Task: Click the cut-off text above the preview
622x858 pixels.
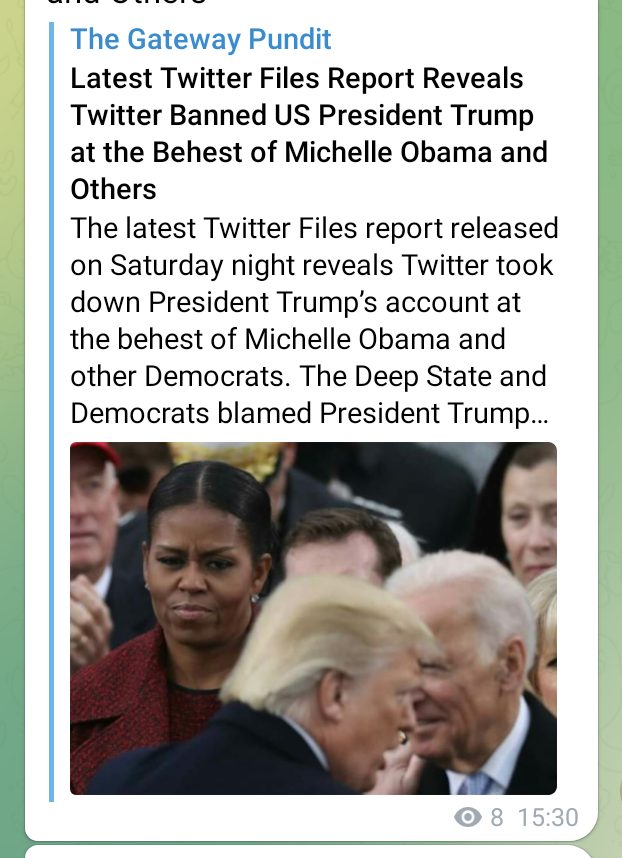Action: click(x=127, y=3)
